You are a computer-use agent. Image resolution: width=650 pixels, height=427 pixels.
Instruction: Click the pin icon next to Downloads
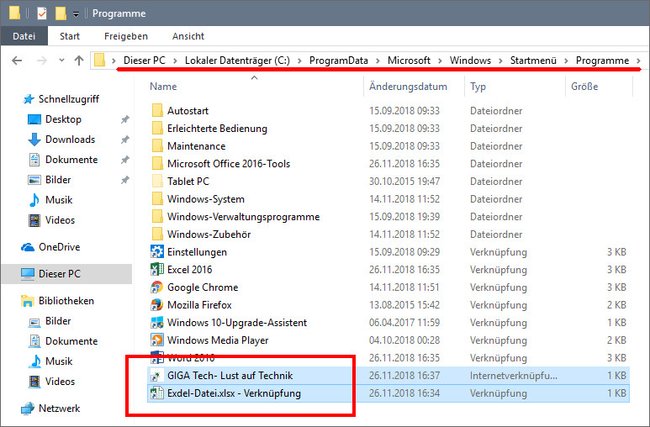pos(125,140)
